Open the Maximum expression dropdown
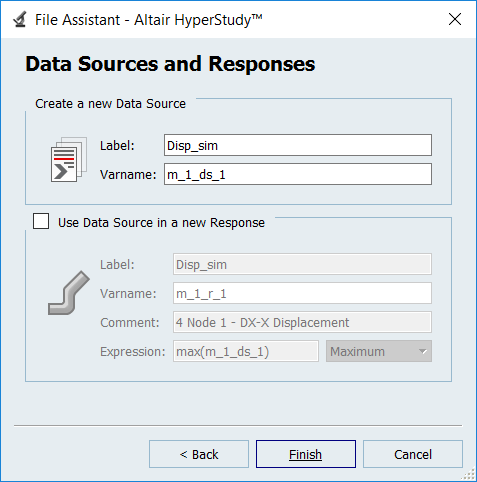Image resolution: width=477 pixels, height=482 pixels. click(379, 351)
